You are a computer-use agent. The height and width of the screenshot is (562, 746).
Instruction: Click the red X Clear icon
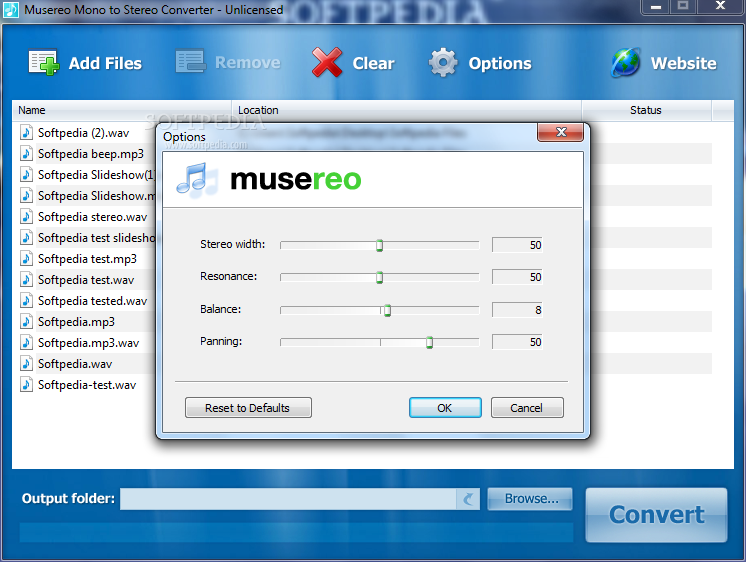tap(327, 62)
